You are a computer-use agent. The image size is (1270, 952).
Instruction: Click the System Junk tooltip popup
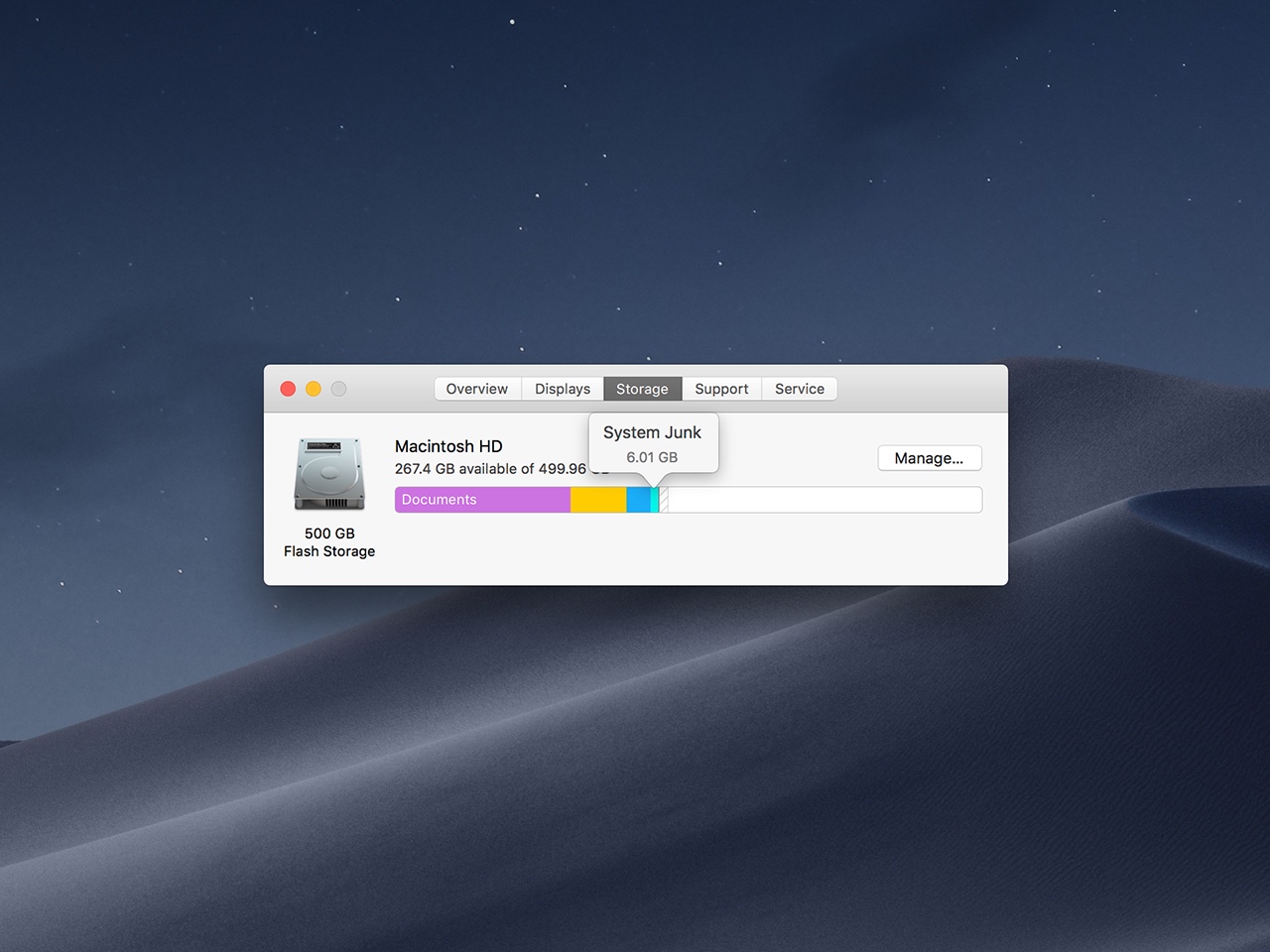(653, 443)
